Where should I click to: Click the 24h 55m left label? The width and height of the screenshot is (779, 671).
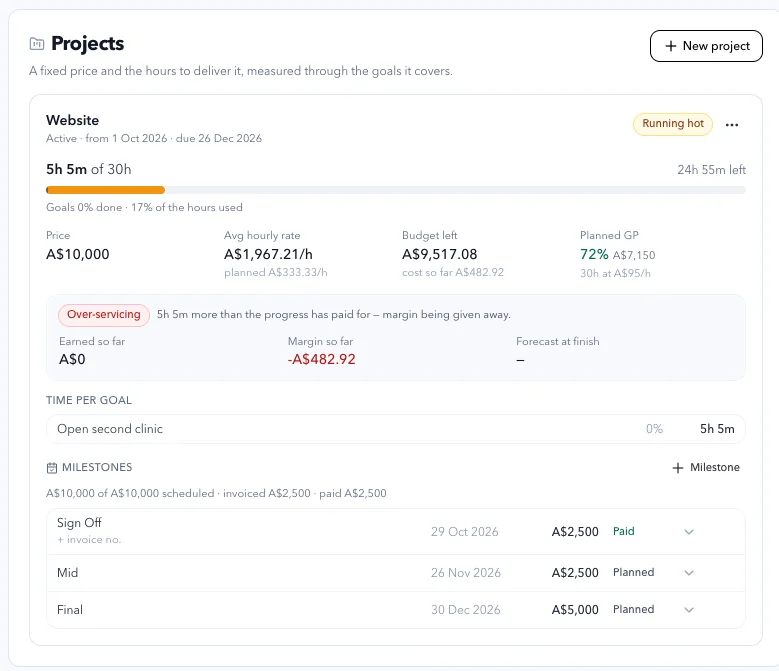pos(711,170)
